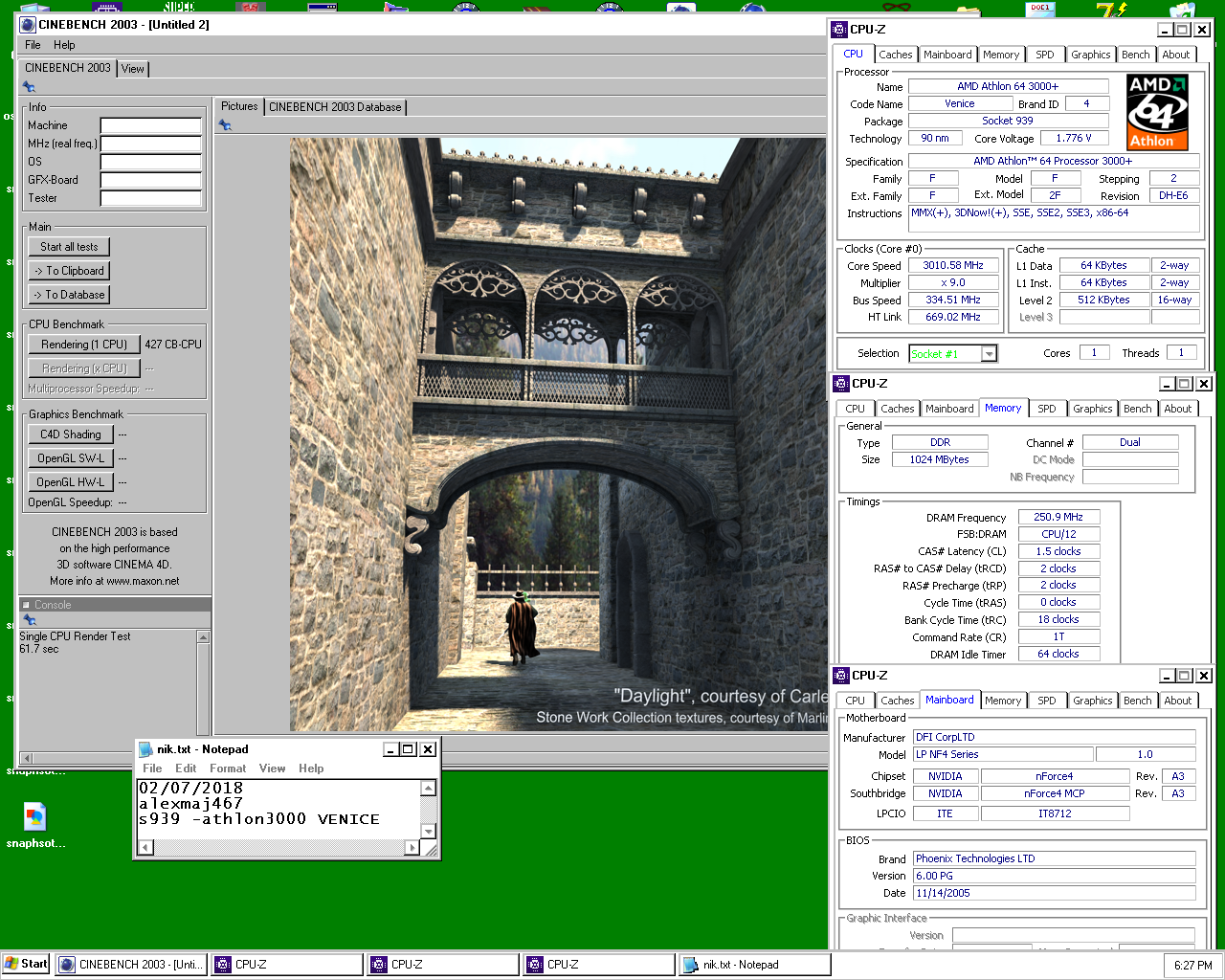This screenshot has height=980, width=1225.
Task: Click the AMD Athlon 64 logo in CPU-Z
Action: [1157, 112]
